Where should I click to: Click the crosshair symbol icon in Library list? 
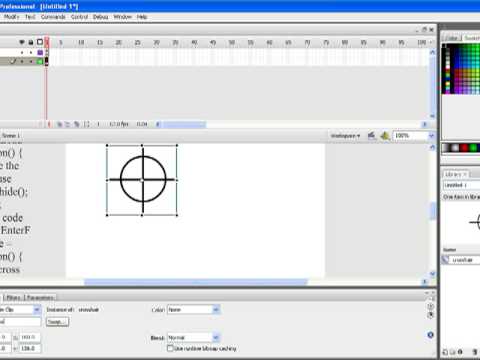(445, 260)
